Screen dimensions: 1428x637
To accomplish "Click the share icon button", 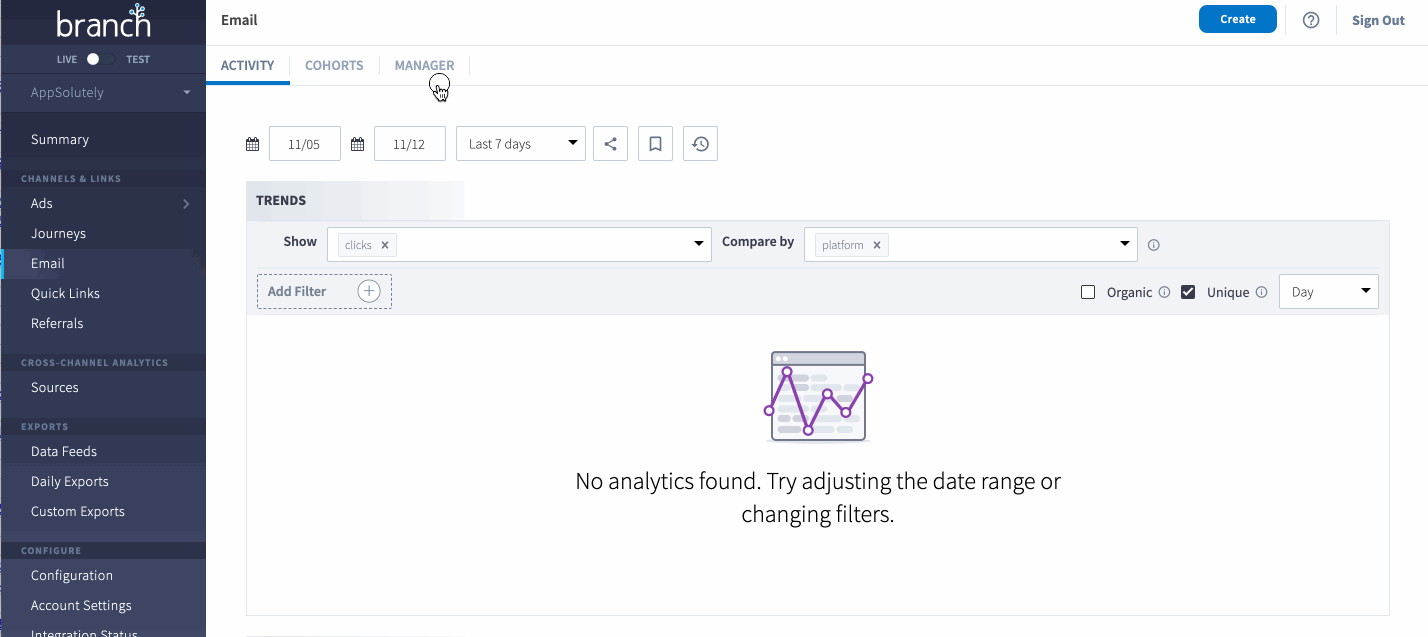I will tap(610, 144).
